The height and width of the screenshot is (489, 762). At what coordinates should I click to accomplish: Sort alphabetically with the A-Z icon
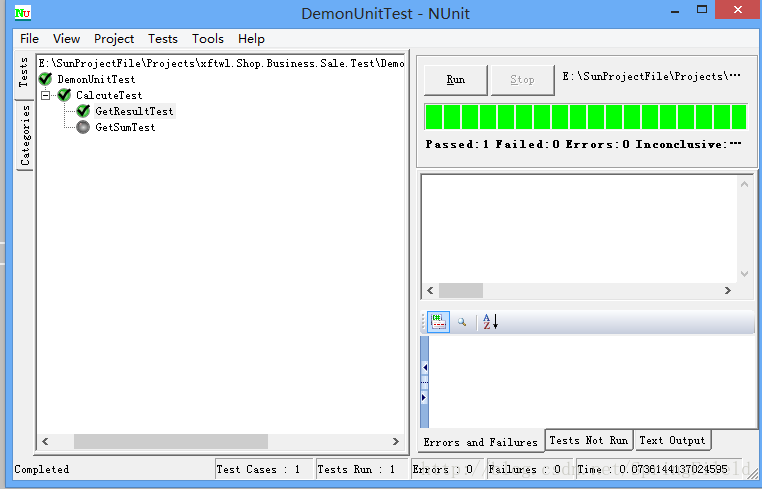[x=490, y=322]
